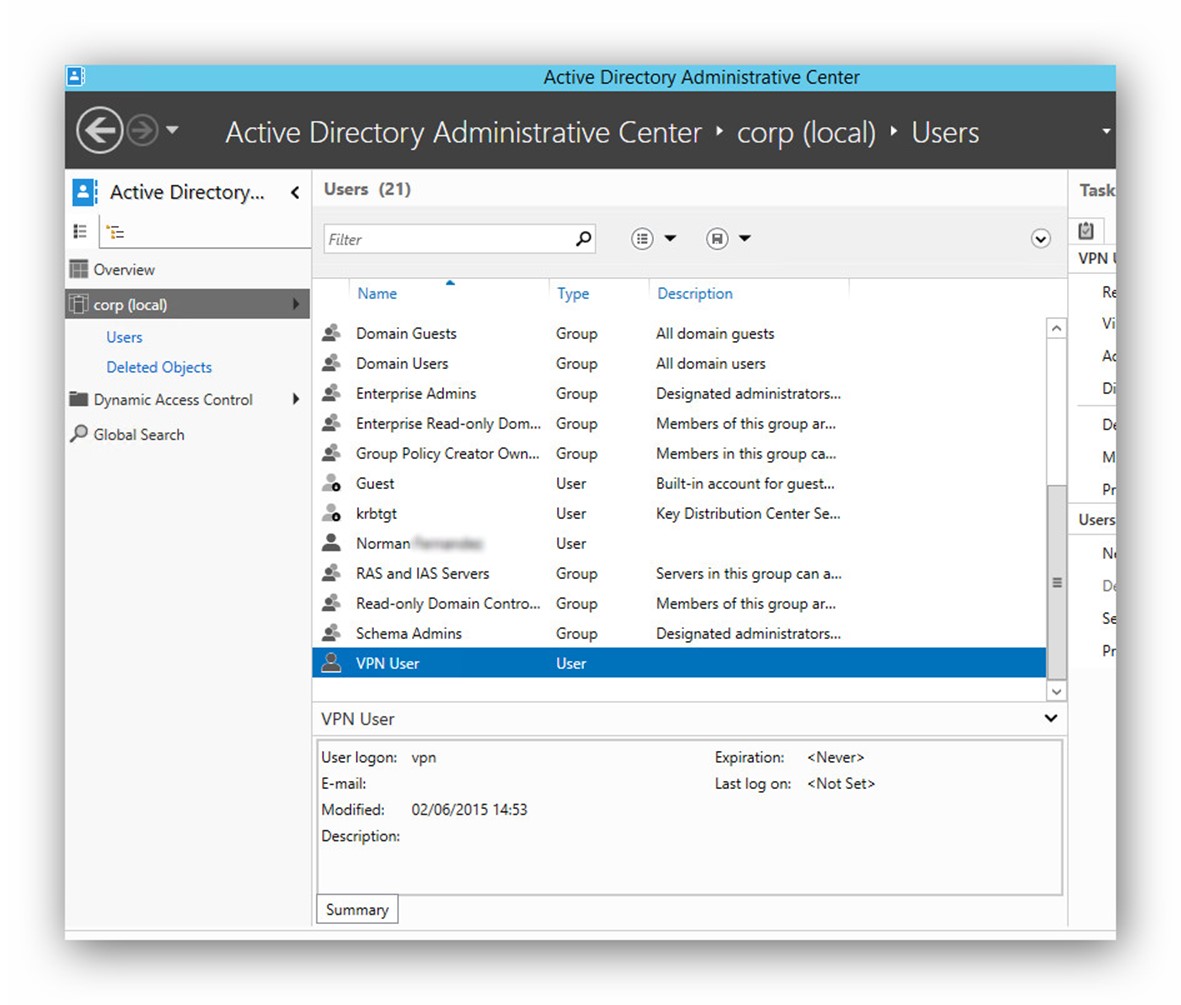Select the krbtgt row name
This screenshot has width=1181, height=1005.
pos(377,514)
